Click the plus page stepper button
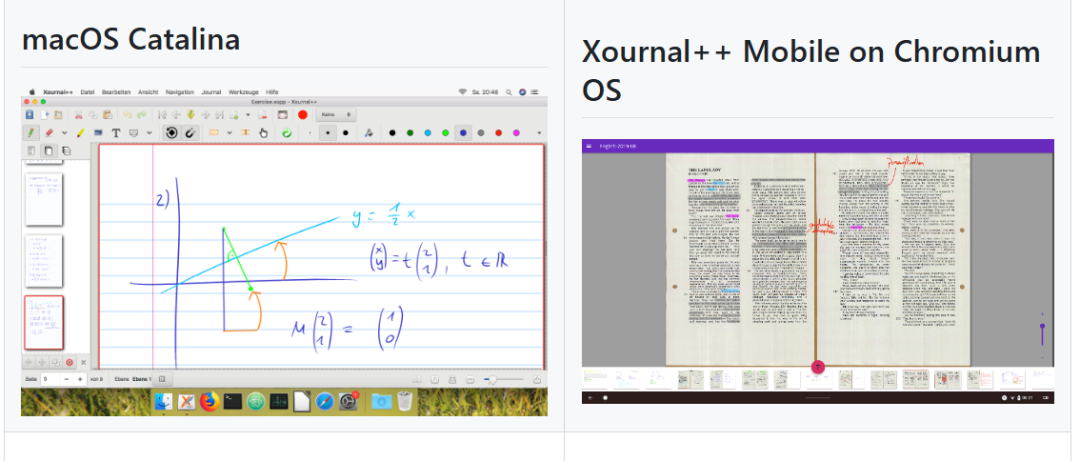 coord(81,379)
